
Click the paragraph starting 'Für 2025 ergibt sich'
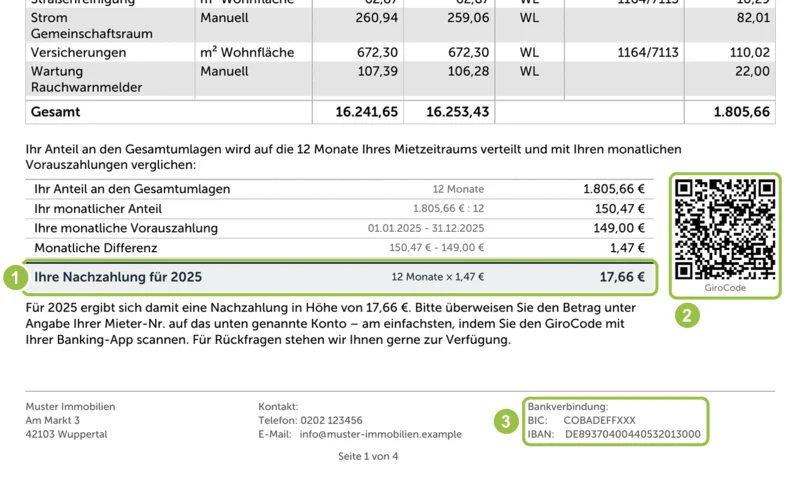pos(331,323)
